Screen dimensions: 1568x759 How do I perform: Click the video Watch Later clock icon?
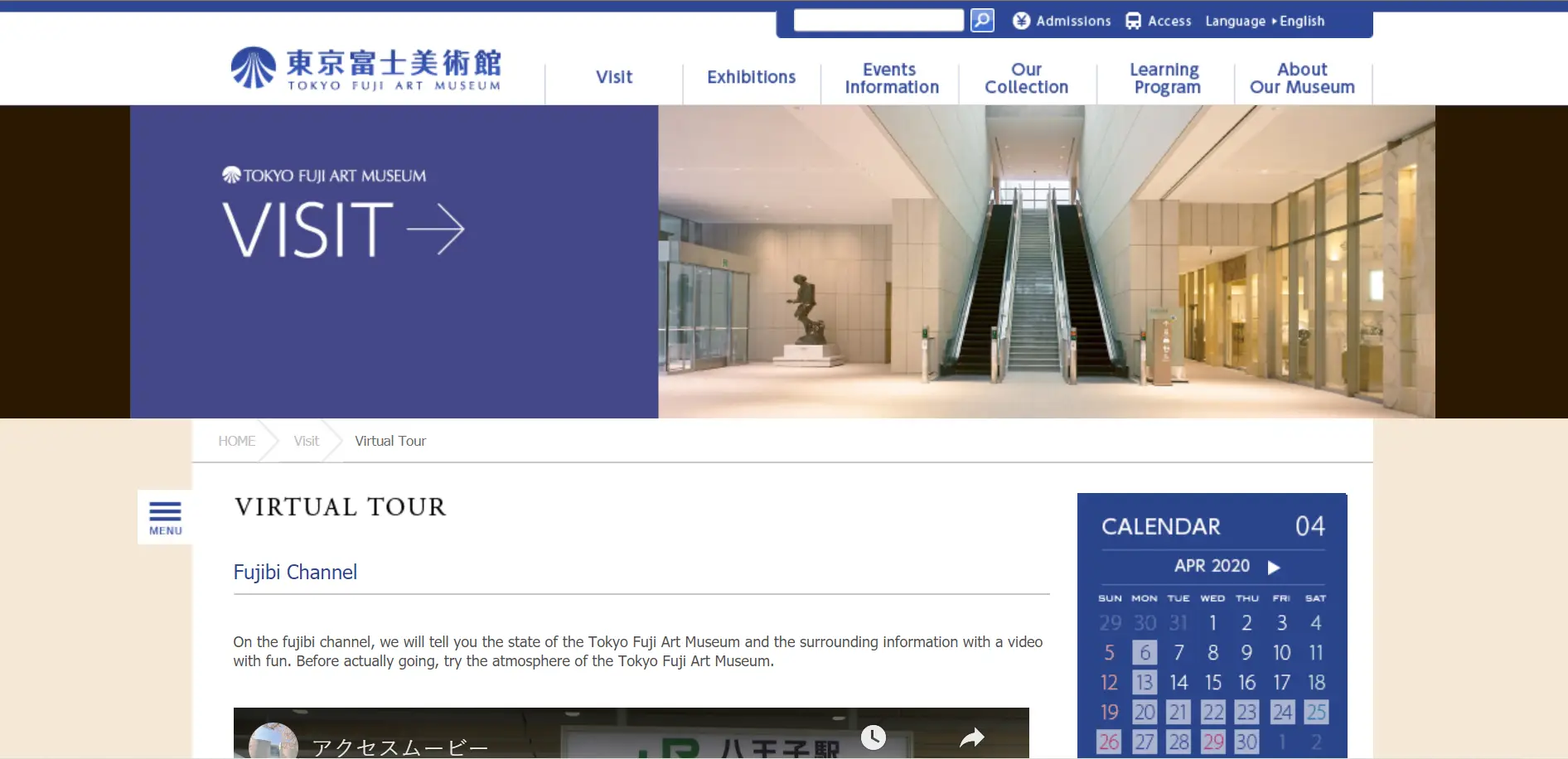pos(874,737)
